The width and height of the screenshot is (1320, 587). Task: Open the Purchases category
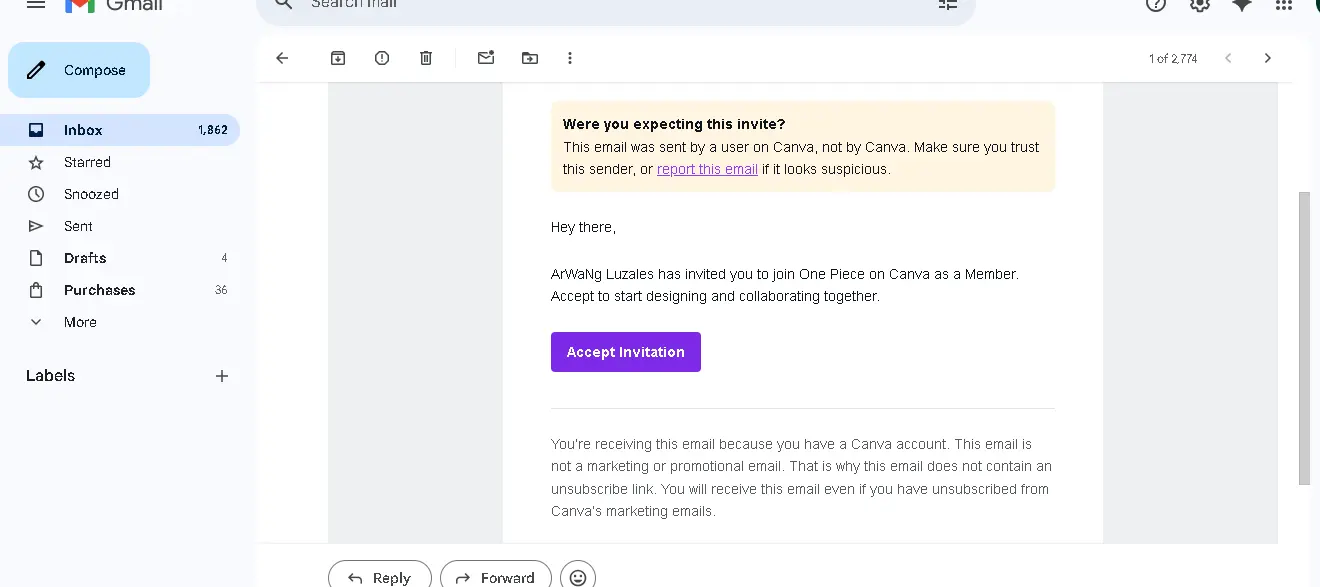coord(120,290)
